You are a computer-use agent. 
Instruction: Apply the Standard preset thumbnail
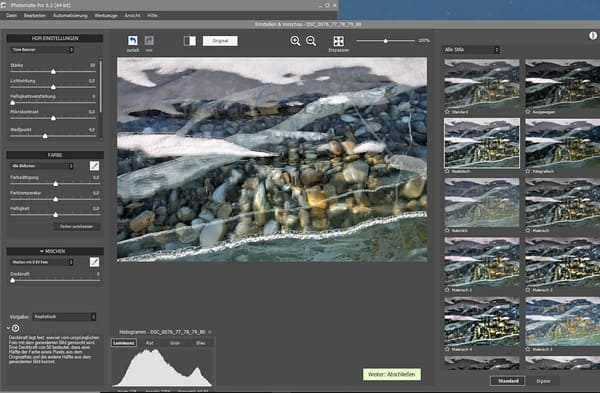pos(482,83)
